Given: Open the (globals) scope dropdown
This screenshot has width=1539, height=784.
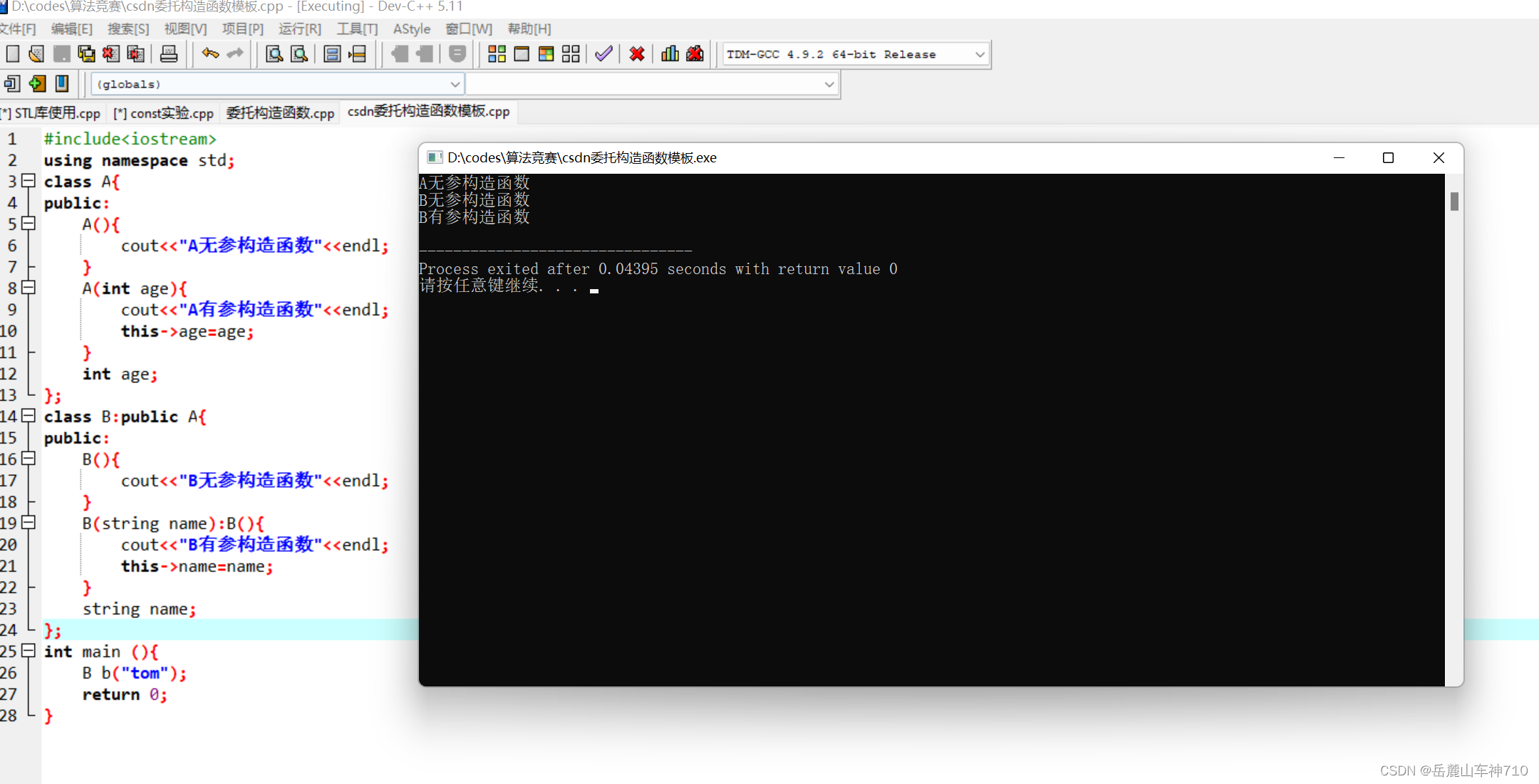Looking at the screenshot, I should (x=455, y=84).
